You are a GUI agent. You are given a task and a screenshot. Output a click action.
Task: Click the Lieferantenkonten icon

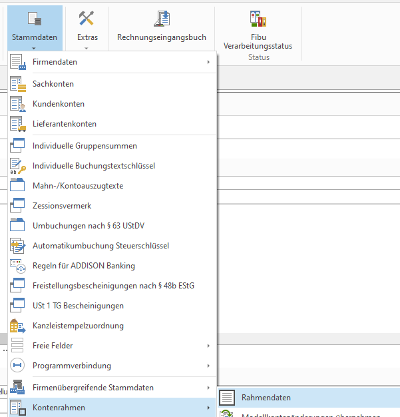[18, 124]
